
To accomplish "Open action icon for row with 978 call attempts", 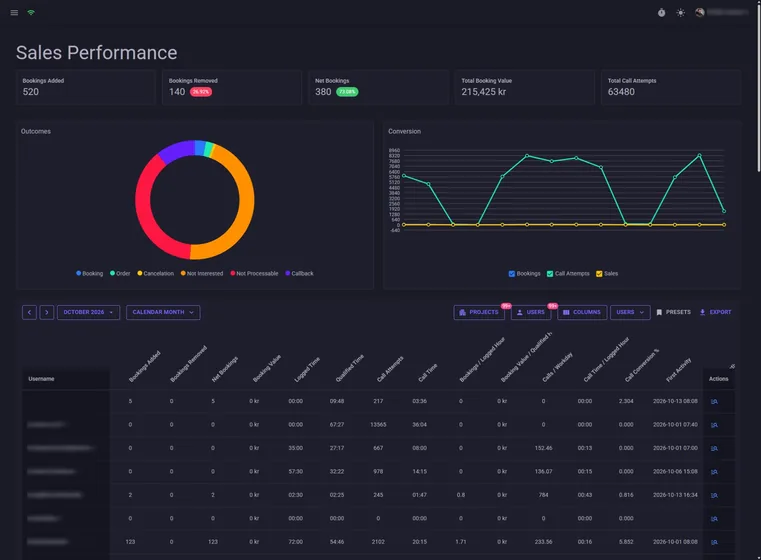I will [714, 471].
